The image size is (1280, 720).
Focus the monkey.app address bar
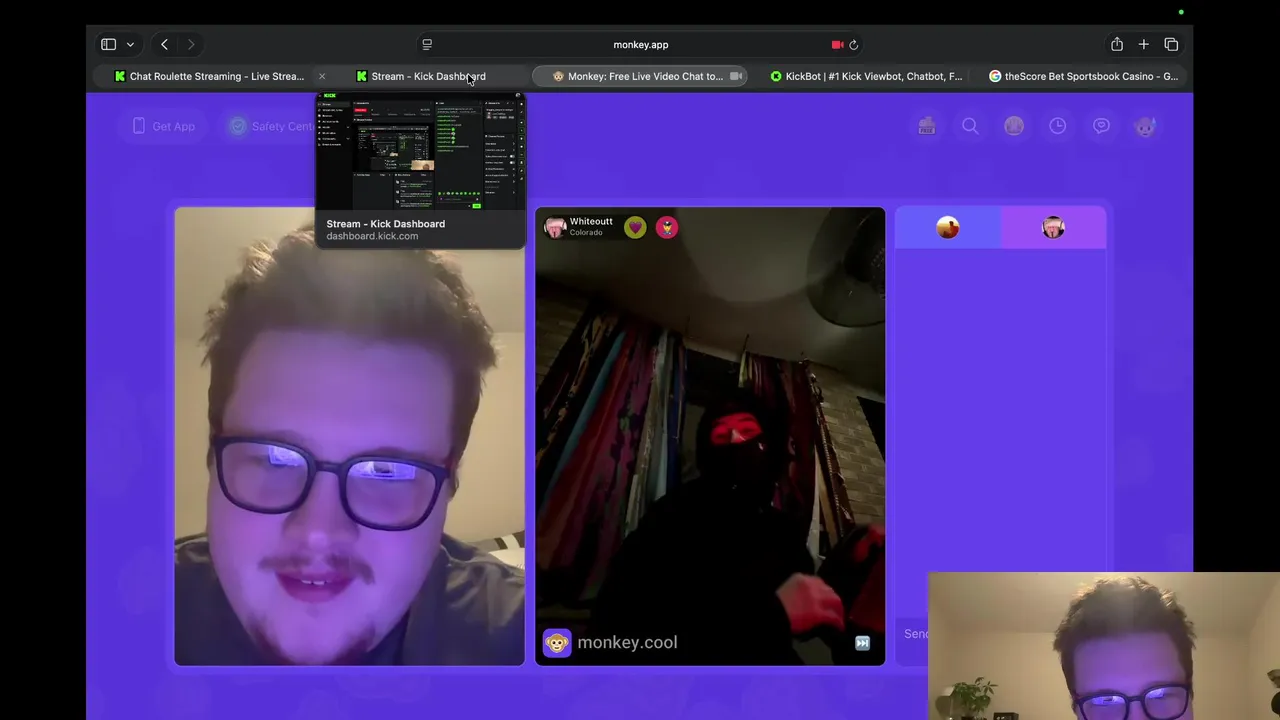640,44
